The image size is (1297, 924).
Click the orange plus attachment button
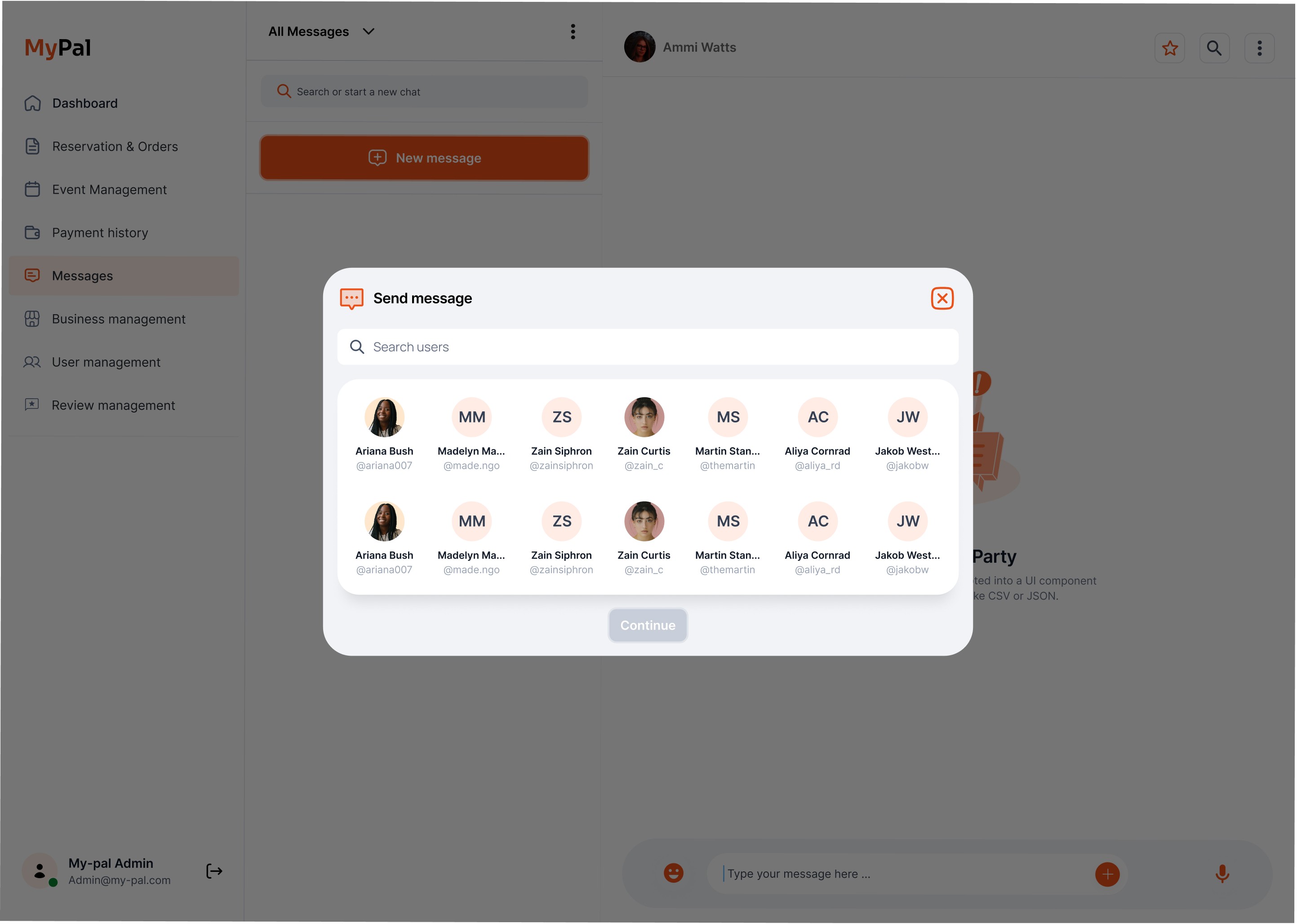click(1107, 874)
